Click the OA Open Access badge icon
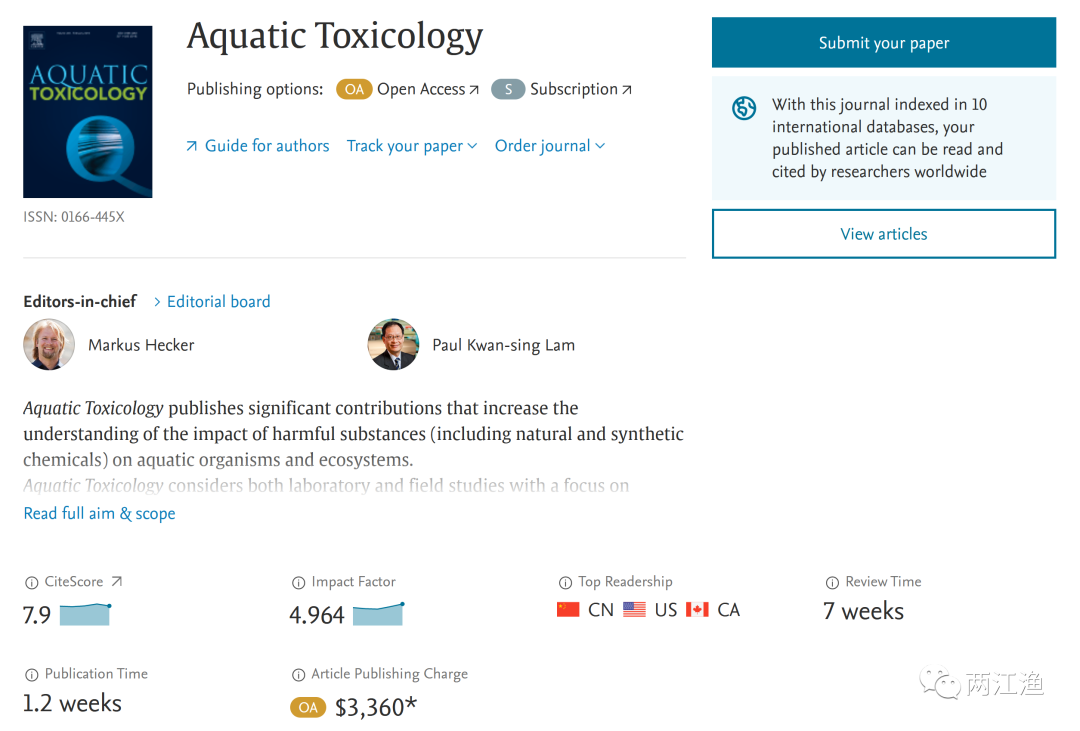 pos(354,90)
